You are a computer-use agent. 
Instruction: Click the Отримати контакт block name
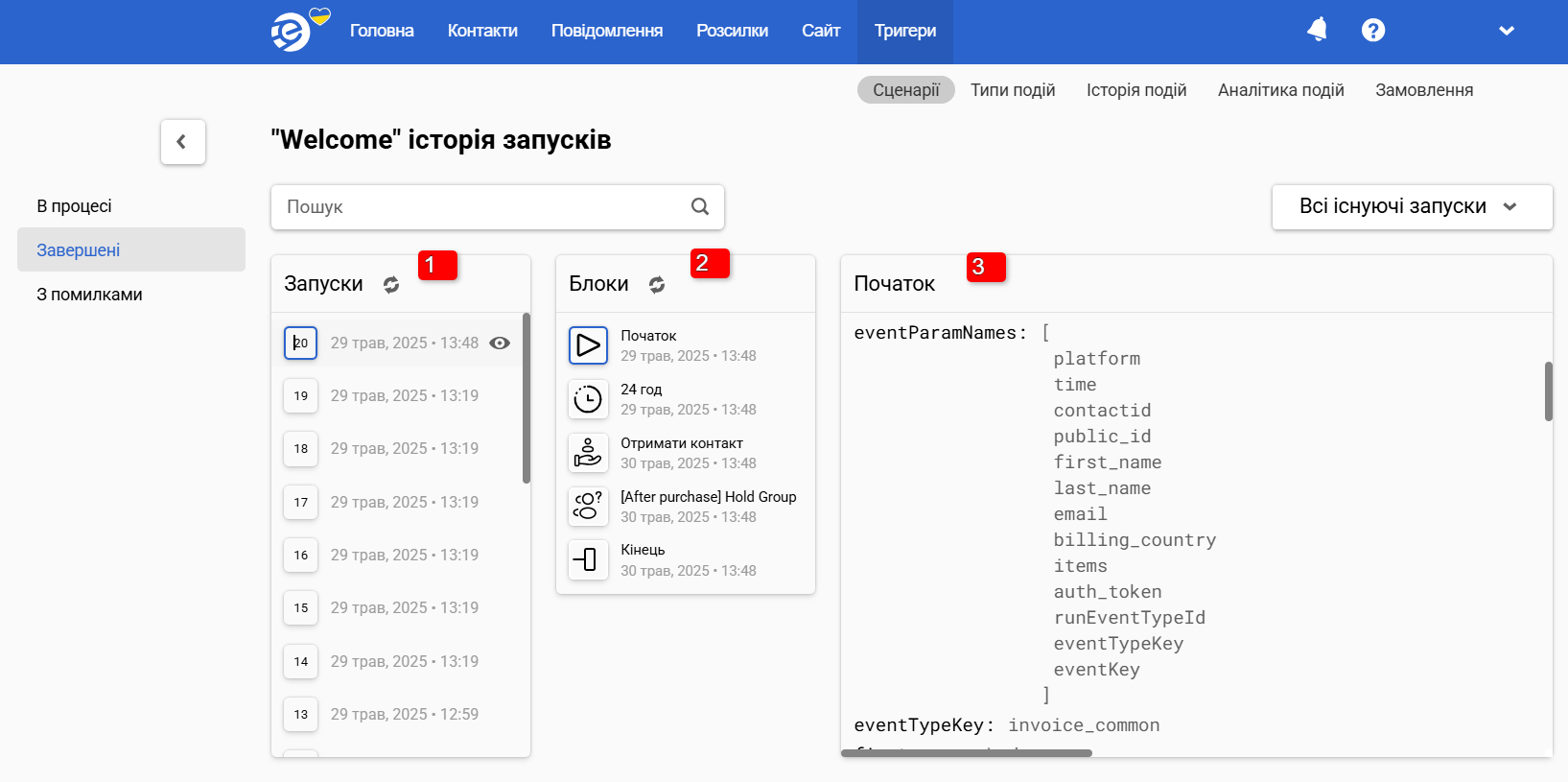[x=682, y=443]
